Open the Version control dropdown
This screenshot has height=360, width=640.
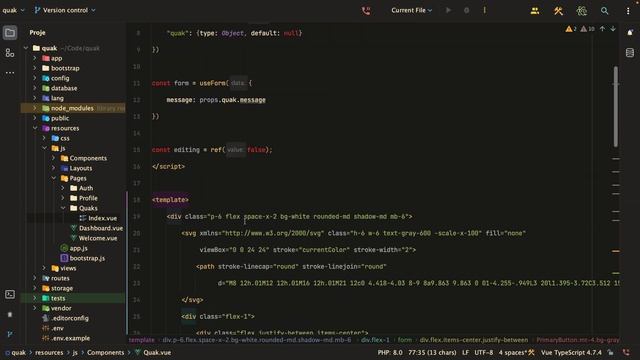coord(65,10)
